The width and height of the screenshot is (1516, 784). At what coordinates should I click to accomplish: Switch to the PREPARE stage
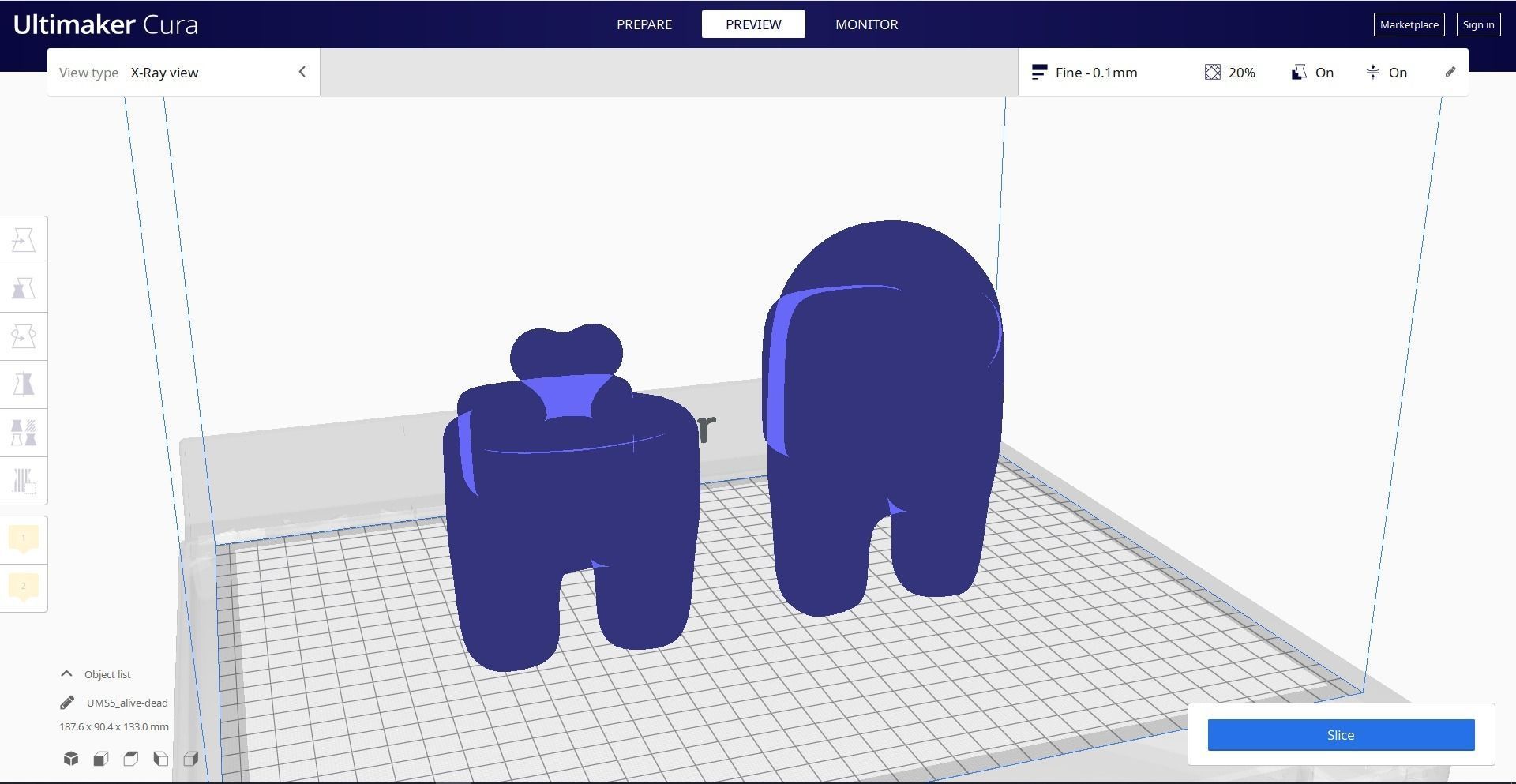[x=644, y=24]
